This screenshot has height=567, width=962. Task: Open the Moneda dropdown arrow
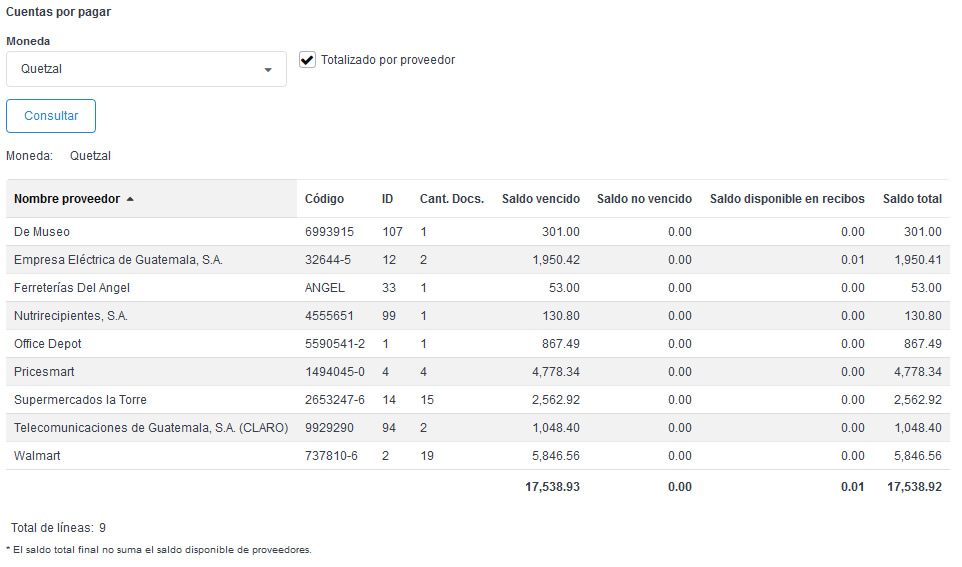point(268,70)
